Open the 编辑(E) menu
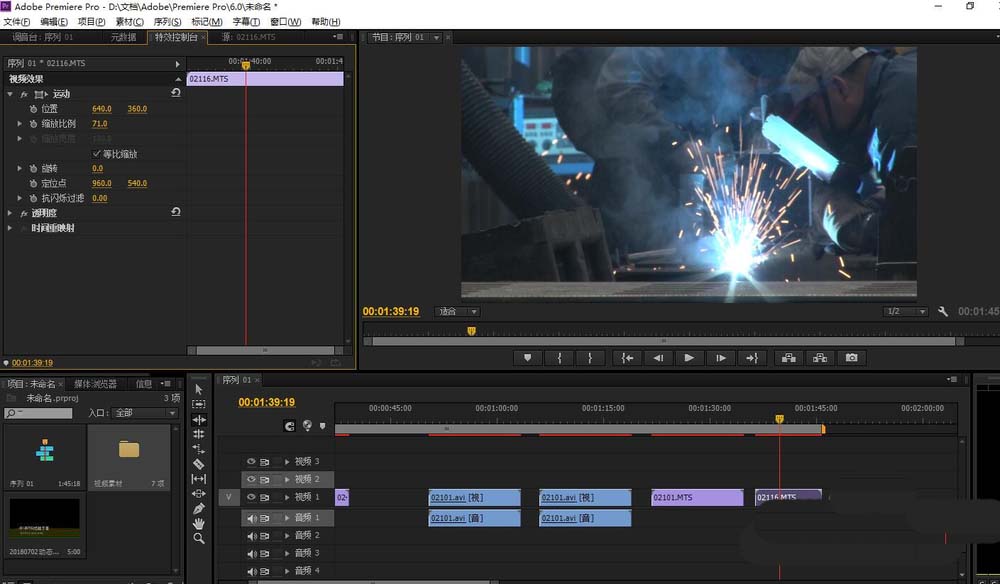1000x584 pixels. pos(54,22)
